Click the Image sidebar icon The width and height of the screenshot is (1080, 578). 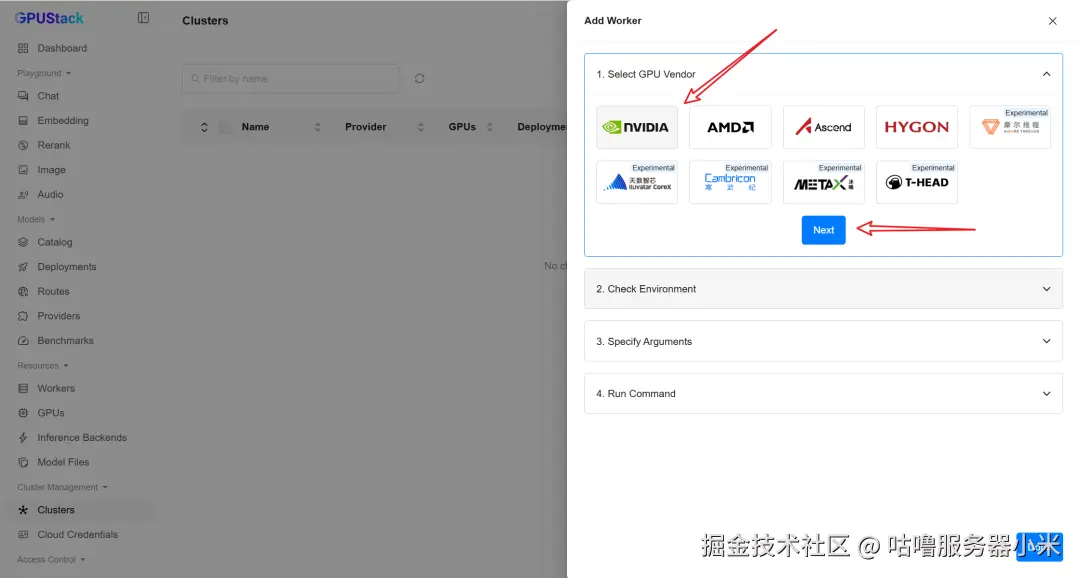pos(23,169)
